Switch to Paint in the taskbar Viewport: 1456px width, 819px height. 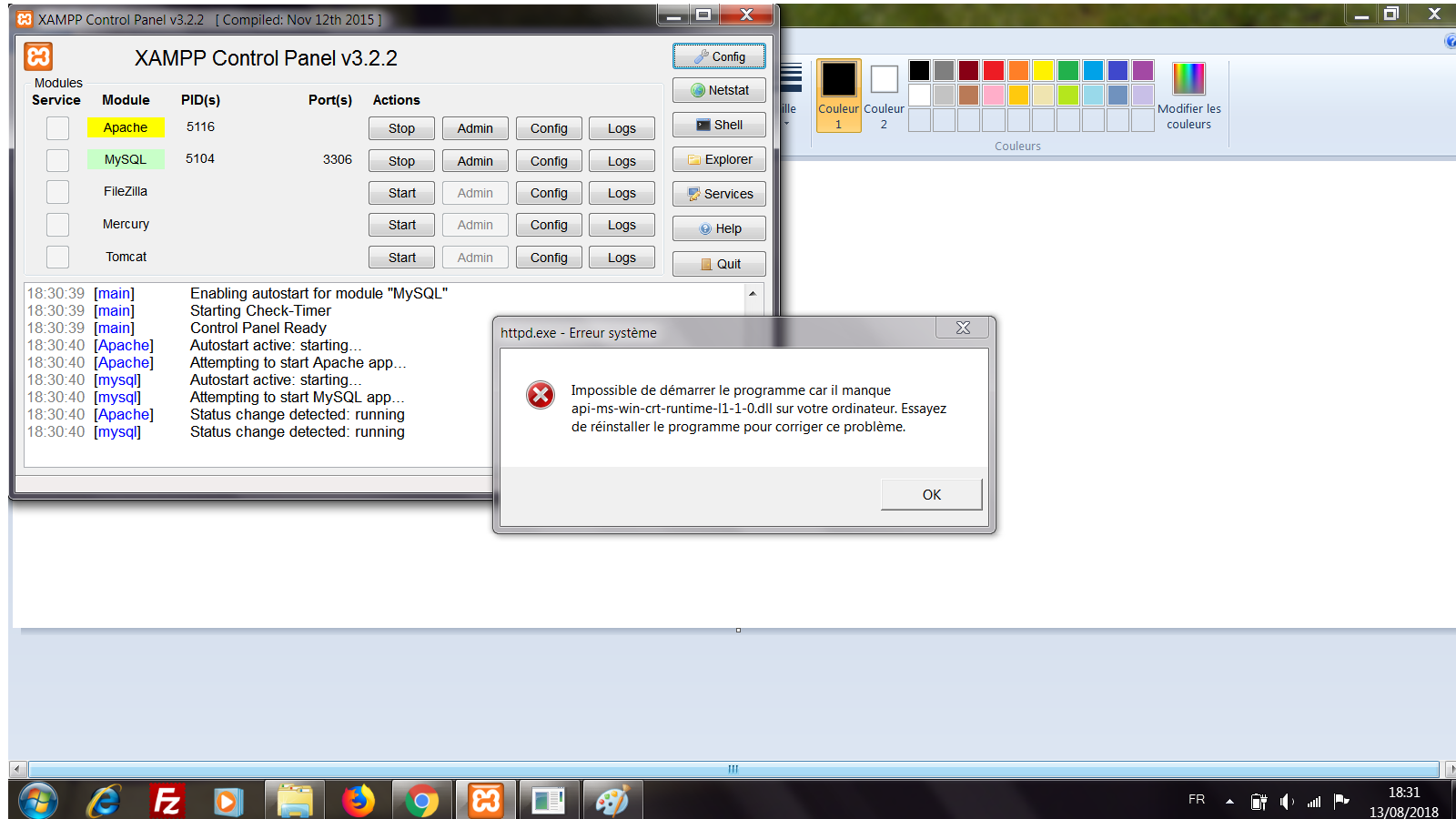click(612, 801)
